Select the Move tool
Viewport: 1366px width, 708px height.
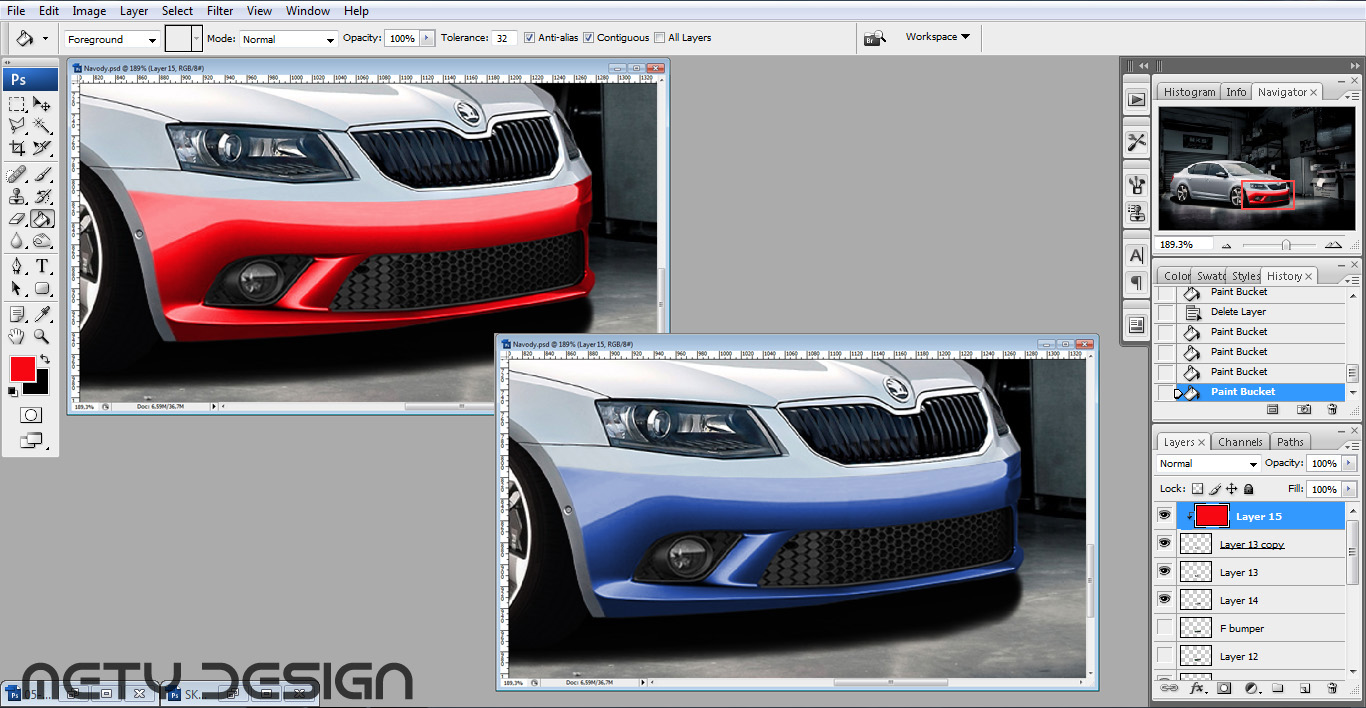point(42,104)
